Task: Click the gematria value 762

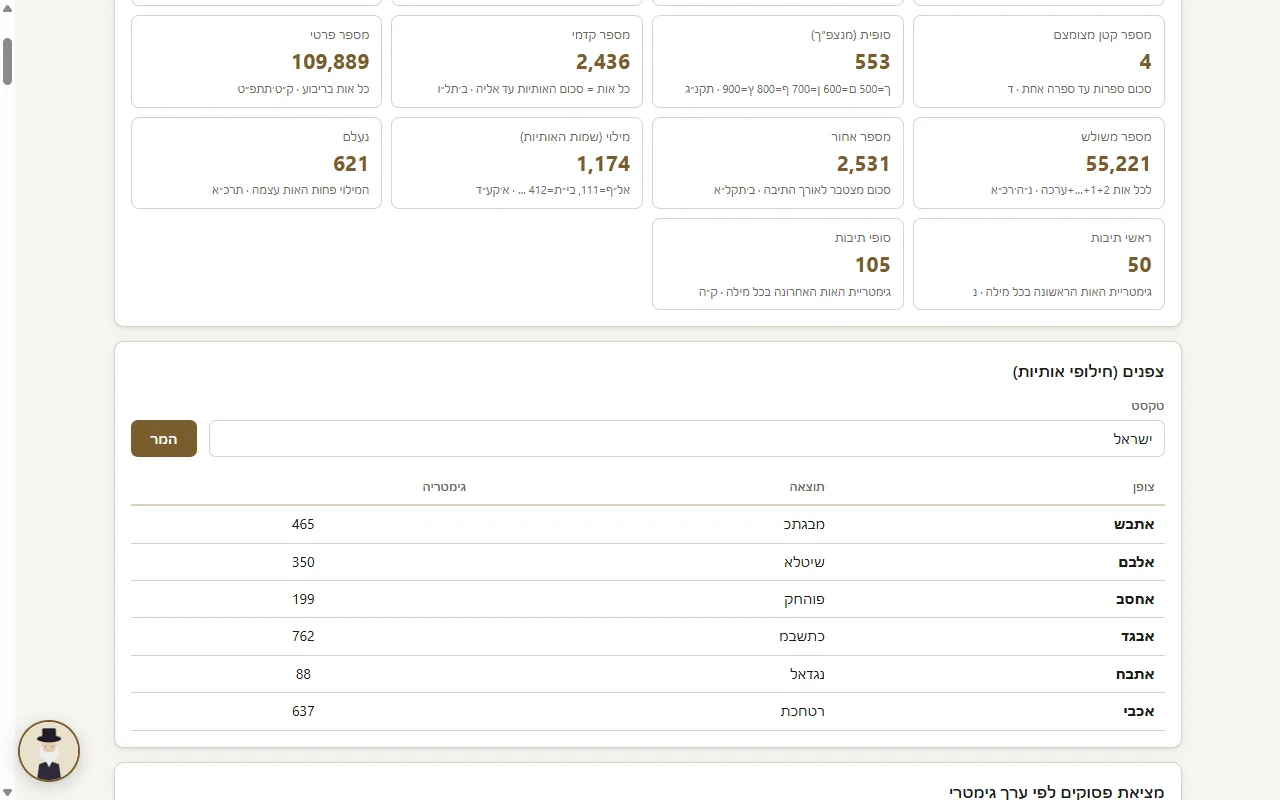Action: coord(303,636)
